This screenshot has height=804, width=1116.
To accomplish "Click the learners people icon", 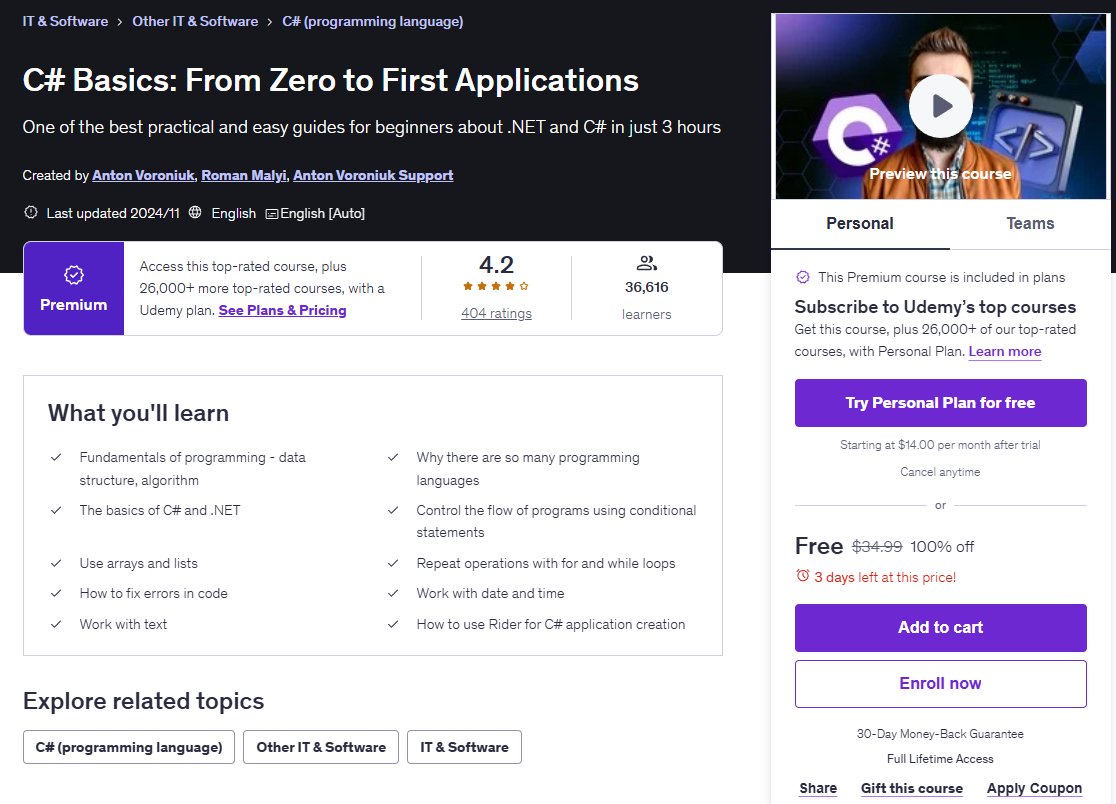I will tap(646, 264).
